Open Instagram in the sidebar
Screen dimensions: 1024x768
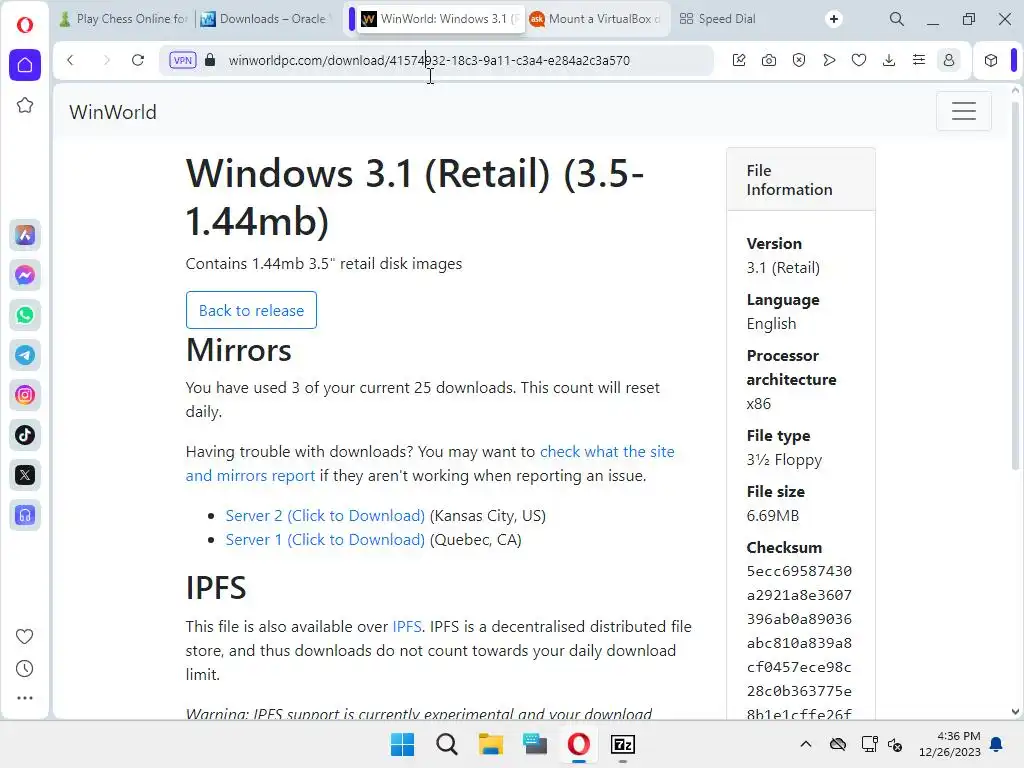[25, 395]
